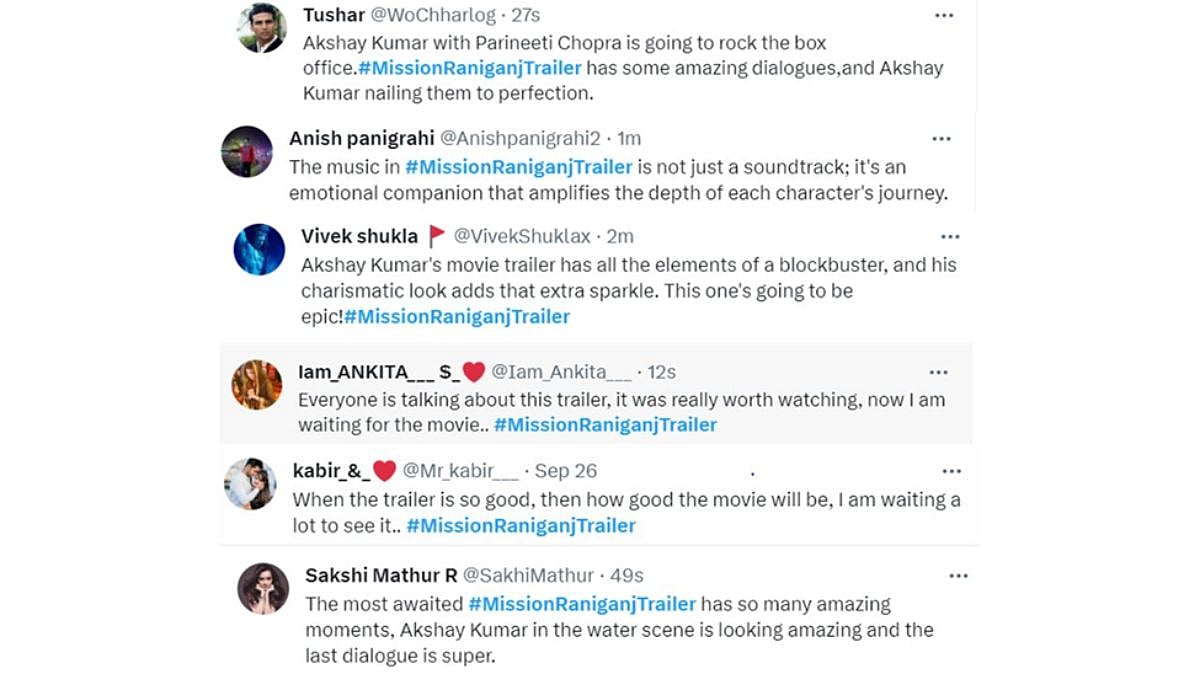Image resolution: width=1200 pixels, height=675 pixels.
Task: Click Vivek shukla's blue avatar
Action: (x=259, y=249)
